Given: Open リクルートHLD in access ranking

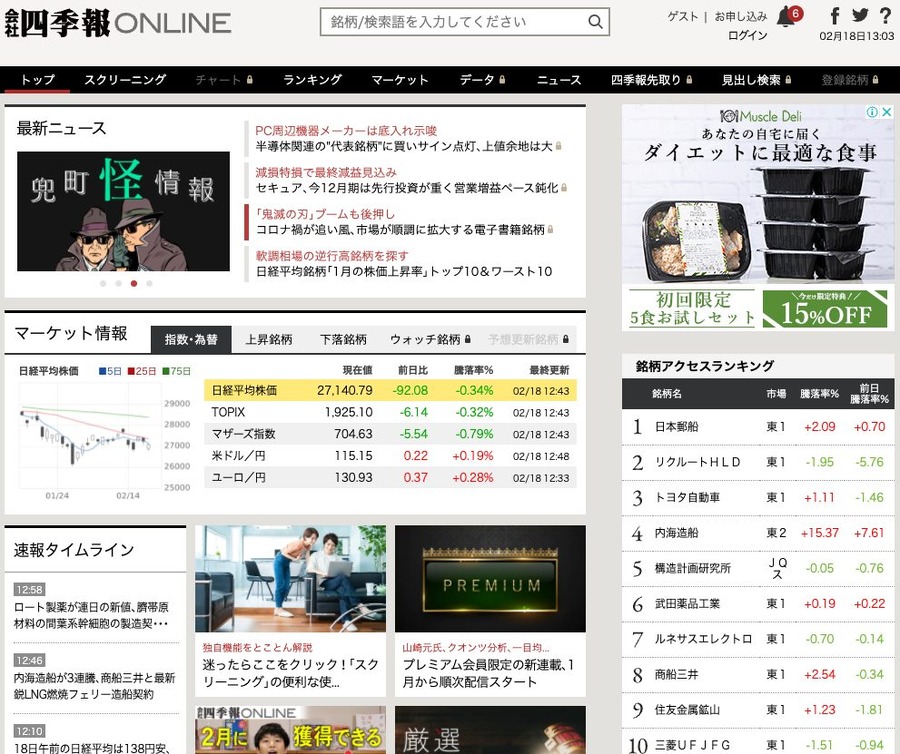Looking at the screenshot, I should [697, 462].
